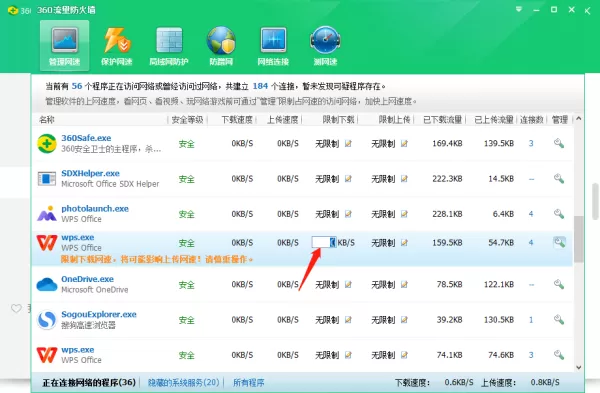
Task: Edit upload limit for SDXHelper.exe
Action: click(404, 179)
